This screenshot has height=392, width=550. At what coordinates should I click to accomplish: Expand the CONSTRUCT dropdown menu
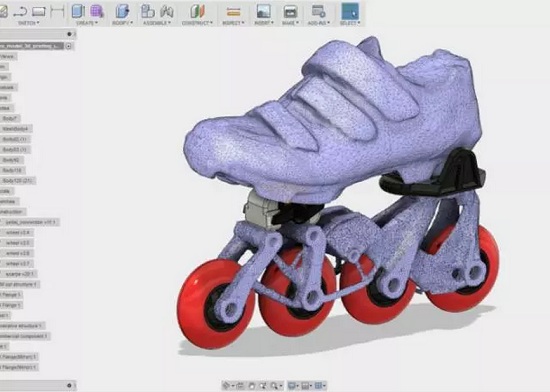197,23
